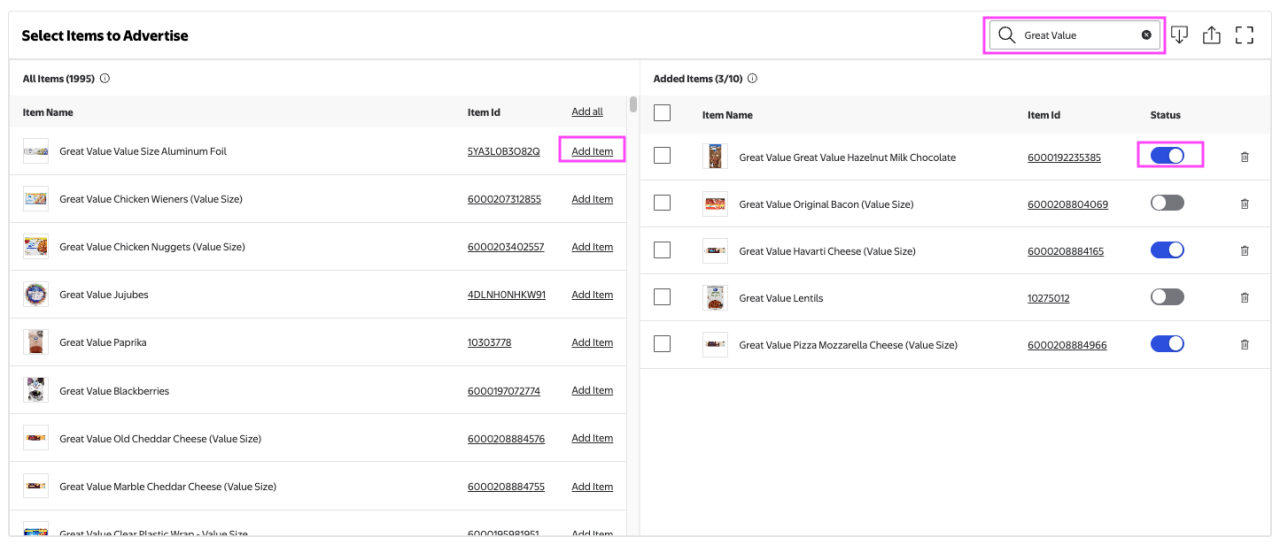Open info icon next to Added Items

(x=752, y=78)
